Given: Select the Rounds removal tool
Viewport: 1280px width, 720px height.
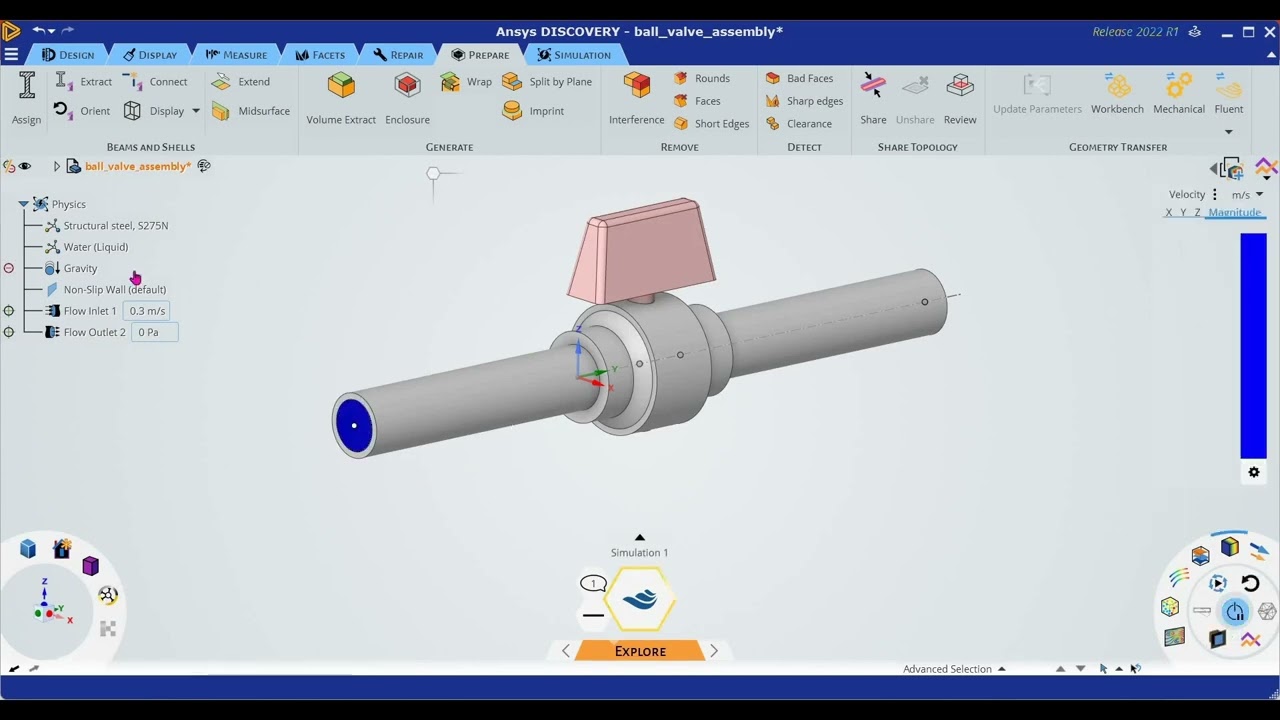Looking at the screenshot, I should (701, 78).
